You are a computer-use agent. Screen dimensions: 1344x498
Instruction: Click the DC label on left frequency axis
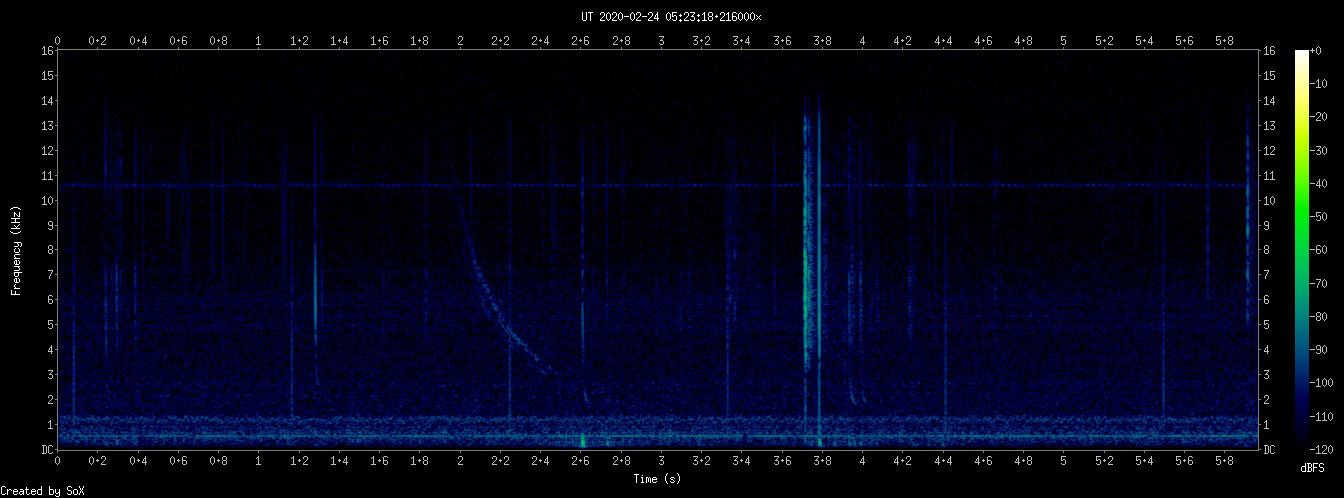click(47, 449)
